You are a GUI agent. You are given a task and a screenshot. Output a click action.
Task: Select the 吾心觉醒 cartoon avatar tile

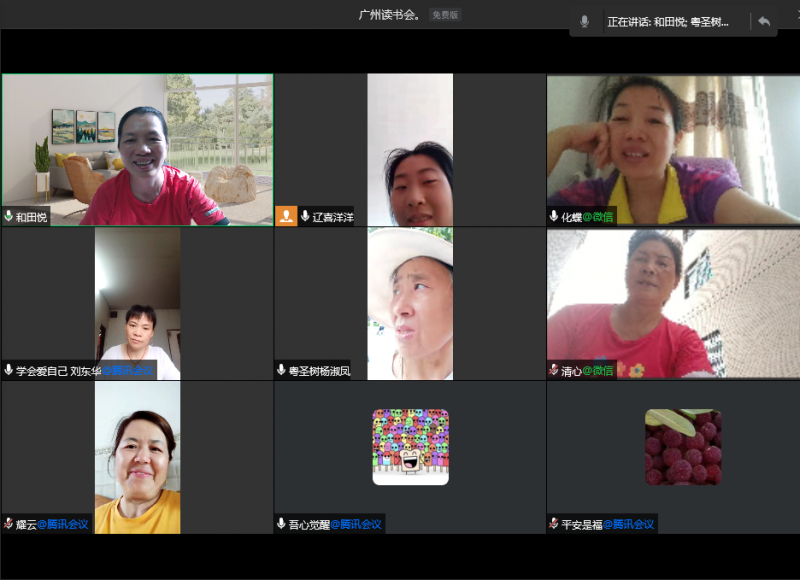point(410,447)
